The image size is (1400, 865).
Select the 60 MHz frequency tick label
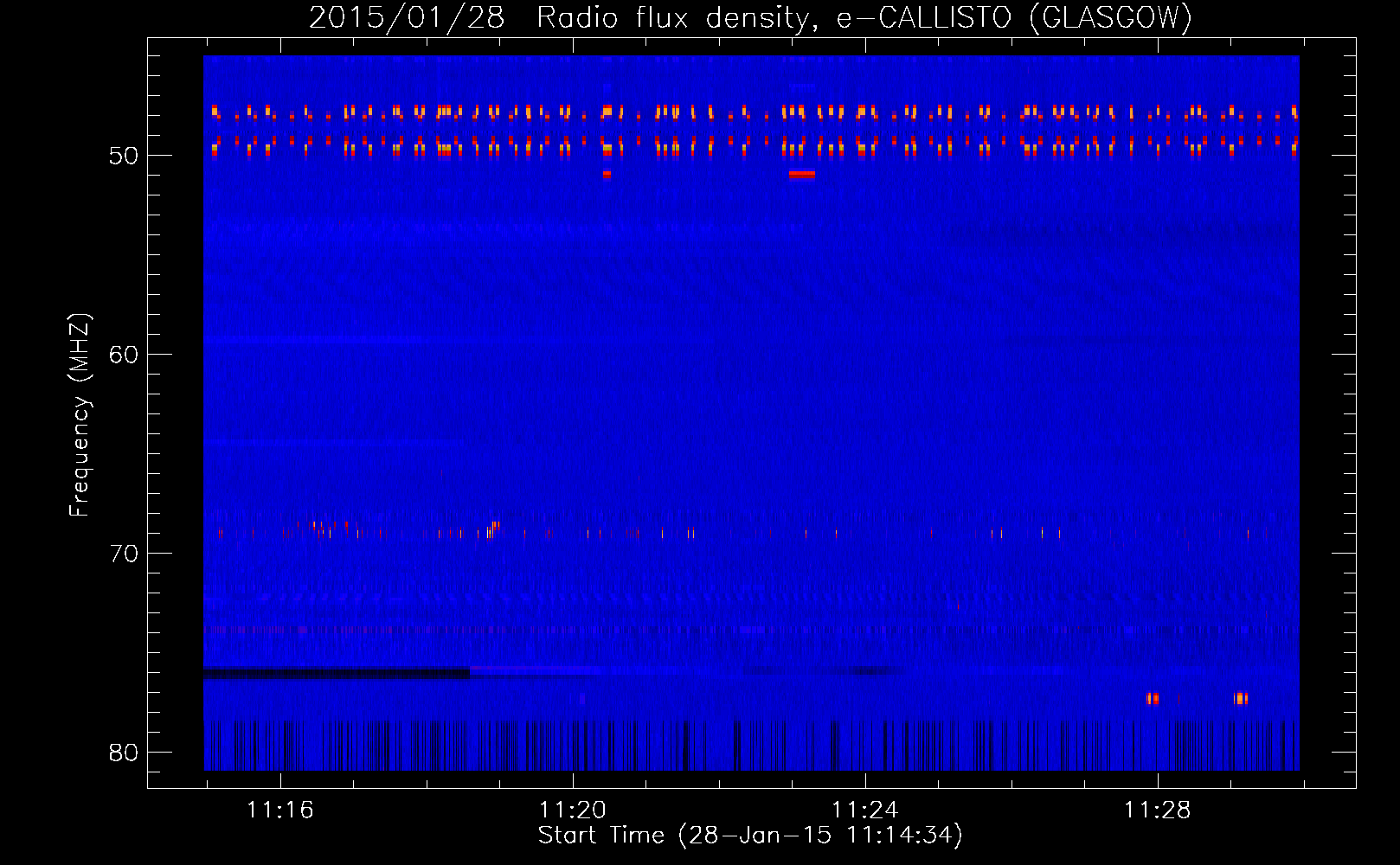click(124, 355)
